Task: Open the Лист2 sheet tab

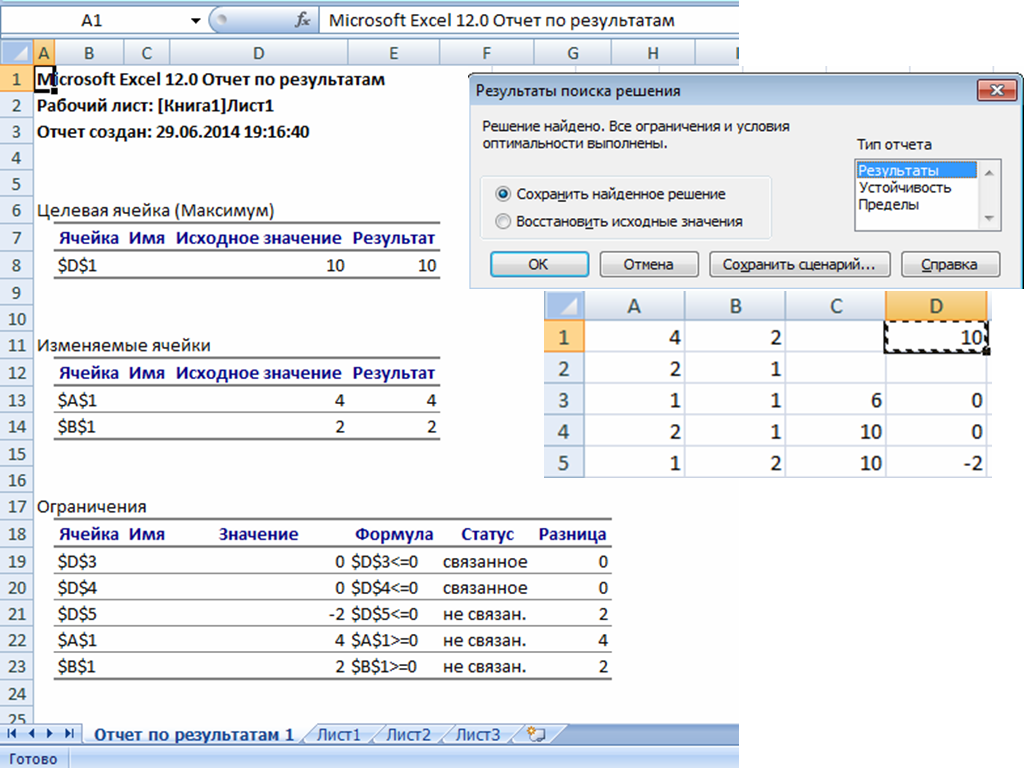Action: pos(408,735)
